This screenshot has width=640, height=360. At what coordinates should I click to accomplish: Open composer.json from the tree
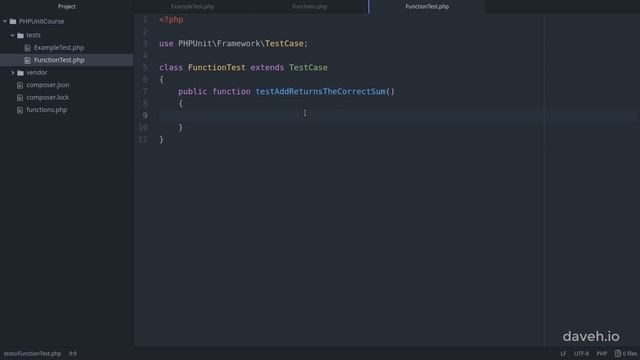click(x=48, y=85)
